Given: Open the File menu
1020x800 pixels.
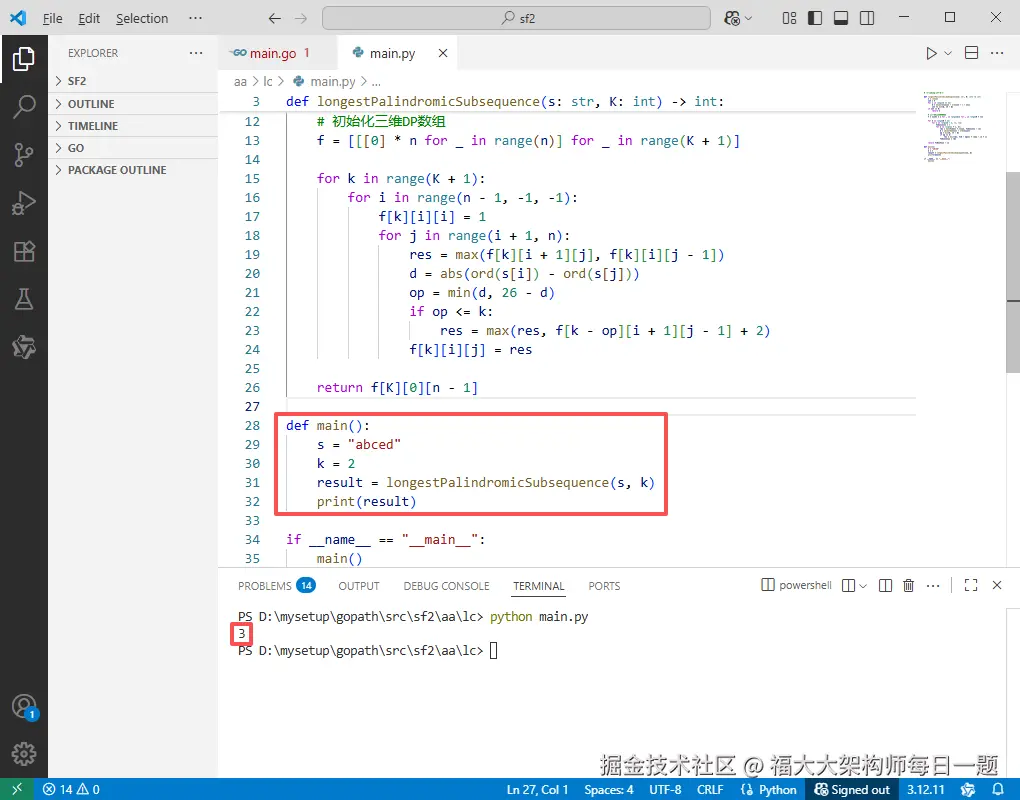Looking at the screenshot, I should (x=53, y=18).
